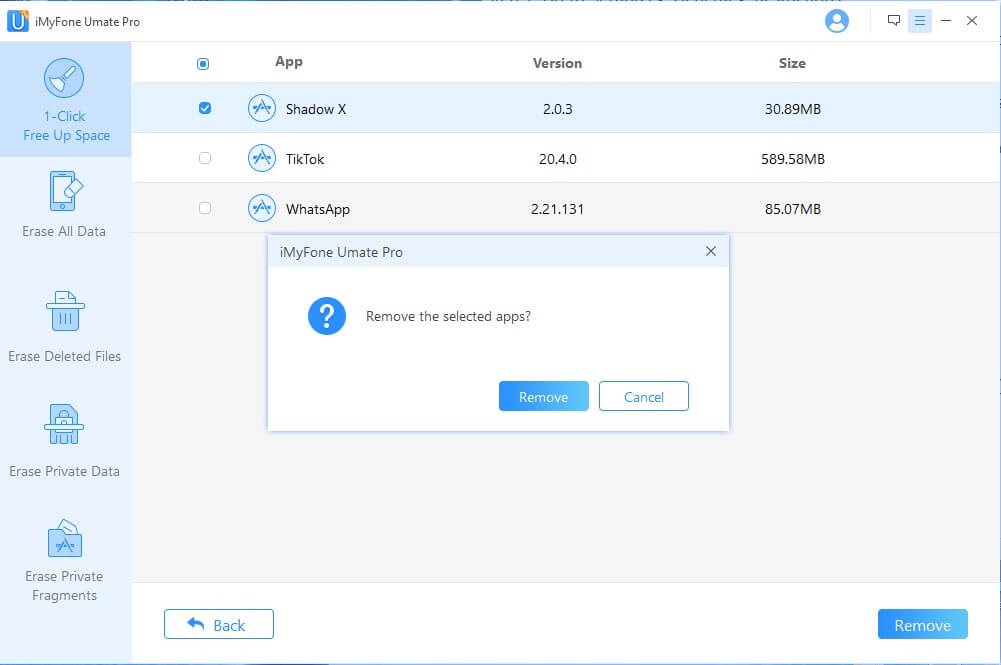Click the Shadow X app store icon
Image resolution: width=1001 pixels, height=665 pixels.
tap(262, 108)
